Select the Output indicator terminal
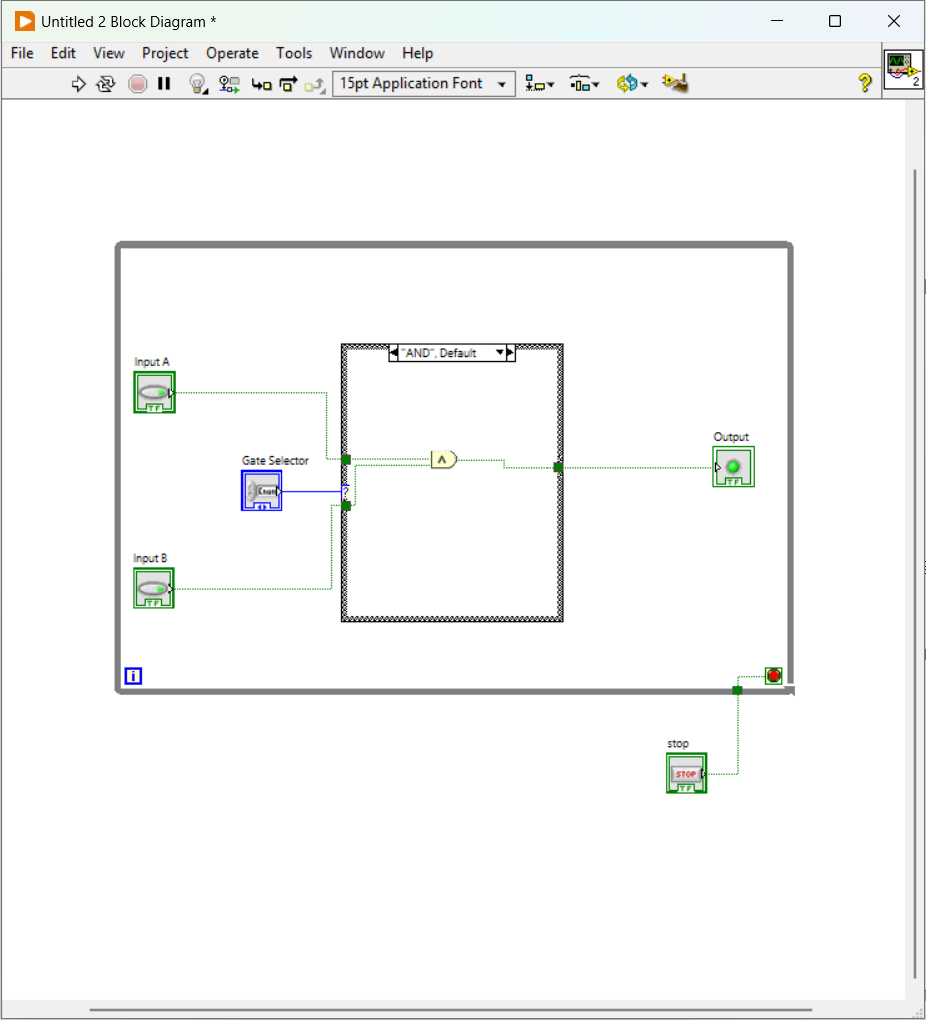This screenshot has width=926, height=1020. pyautogui.click(x=733, y=466)
